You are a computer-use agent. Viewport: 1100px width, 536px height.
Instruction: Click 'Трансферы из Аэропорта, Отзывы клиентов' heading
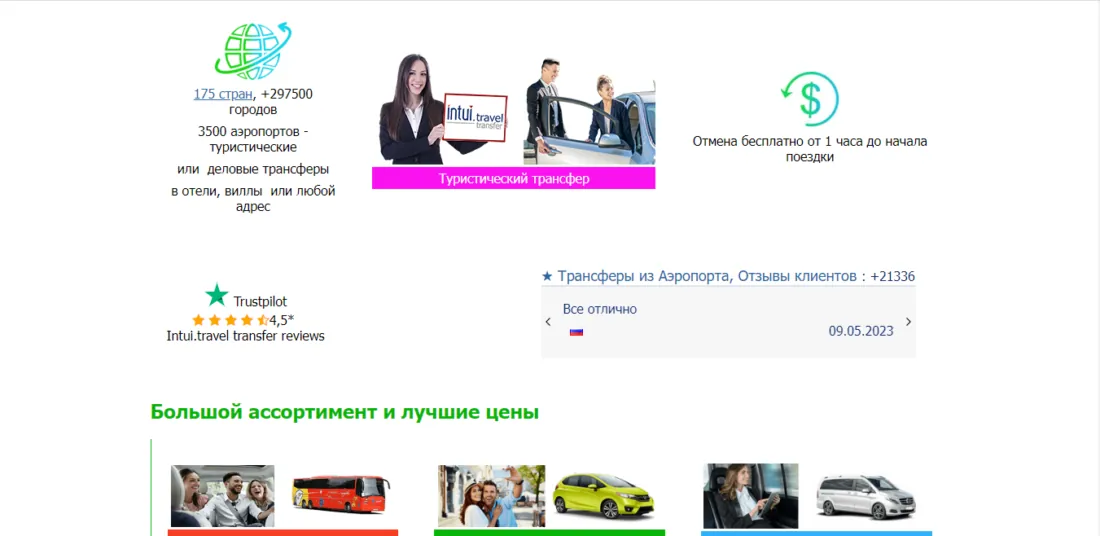click(728, 276)
